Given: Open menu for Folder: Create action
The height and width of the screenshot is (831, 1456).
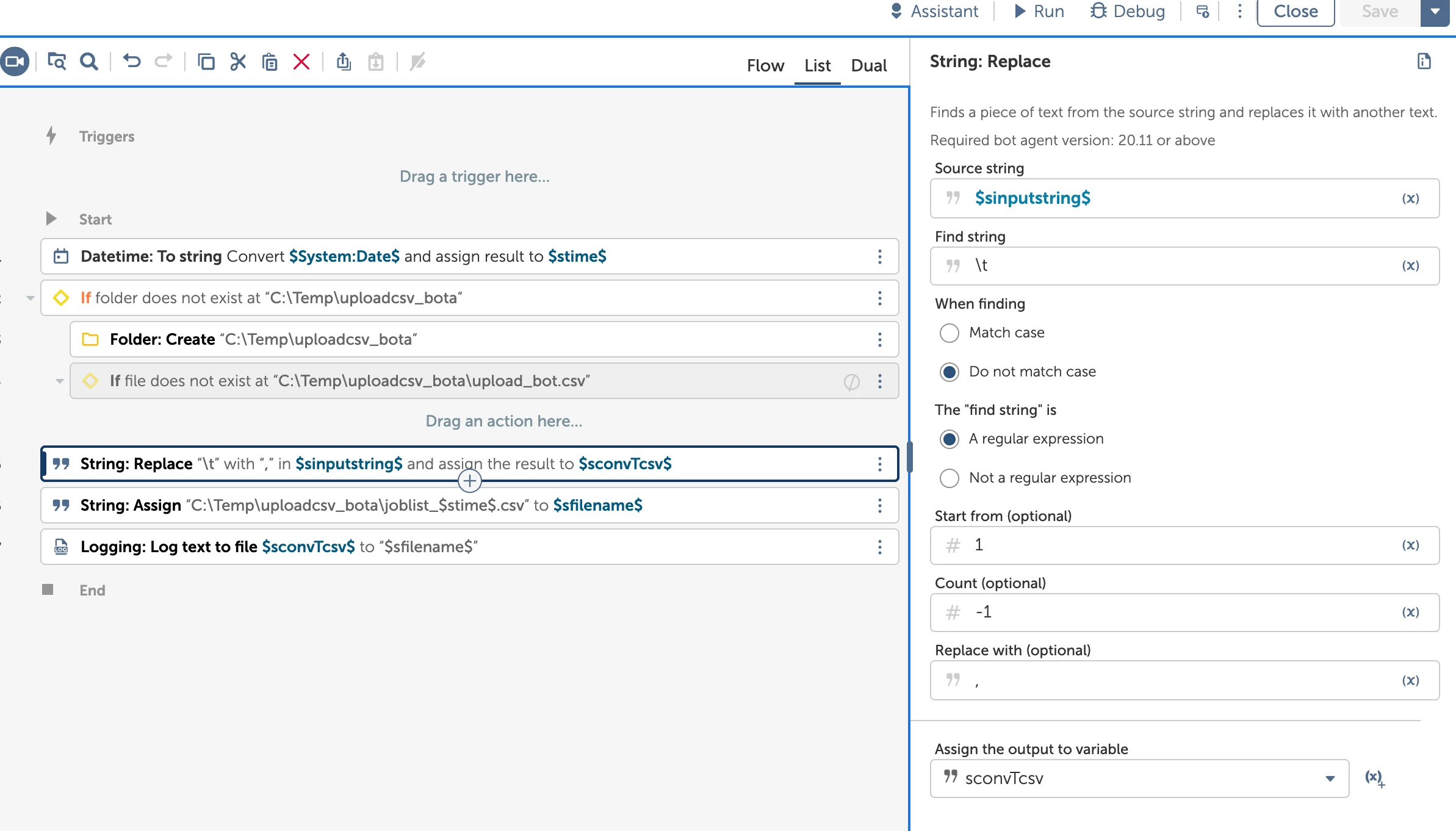Looking at the screenshot, I should click(x=879, y=340).
